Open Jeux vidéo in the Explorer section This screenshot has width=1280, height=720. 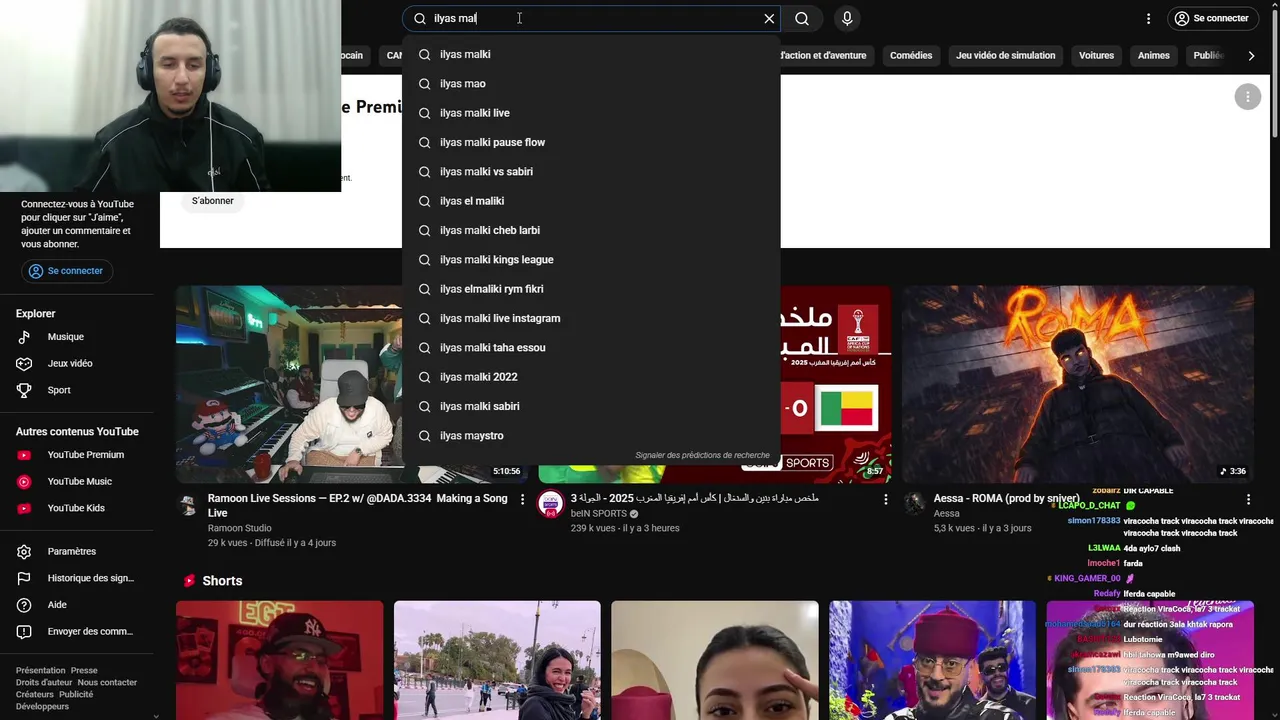pos(77,364)
